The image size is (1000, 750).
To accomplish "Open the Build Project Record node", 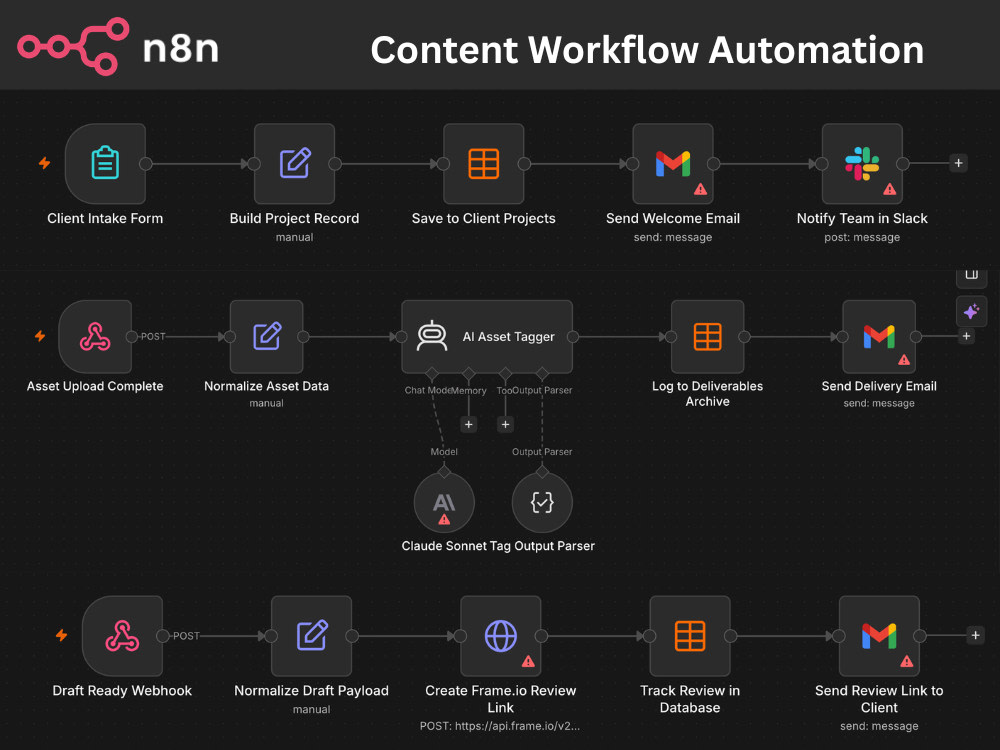I will 295,164.
